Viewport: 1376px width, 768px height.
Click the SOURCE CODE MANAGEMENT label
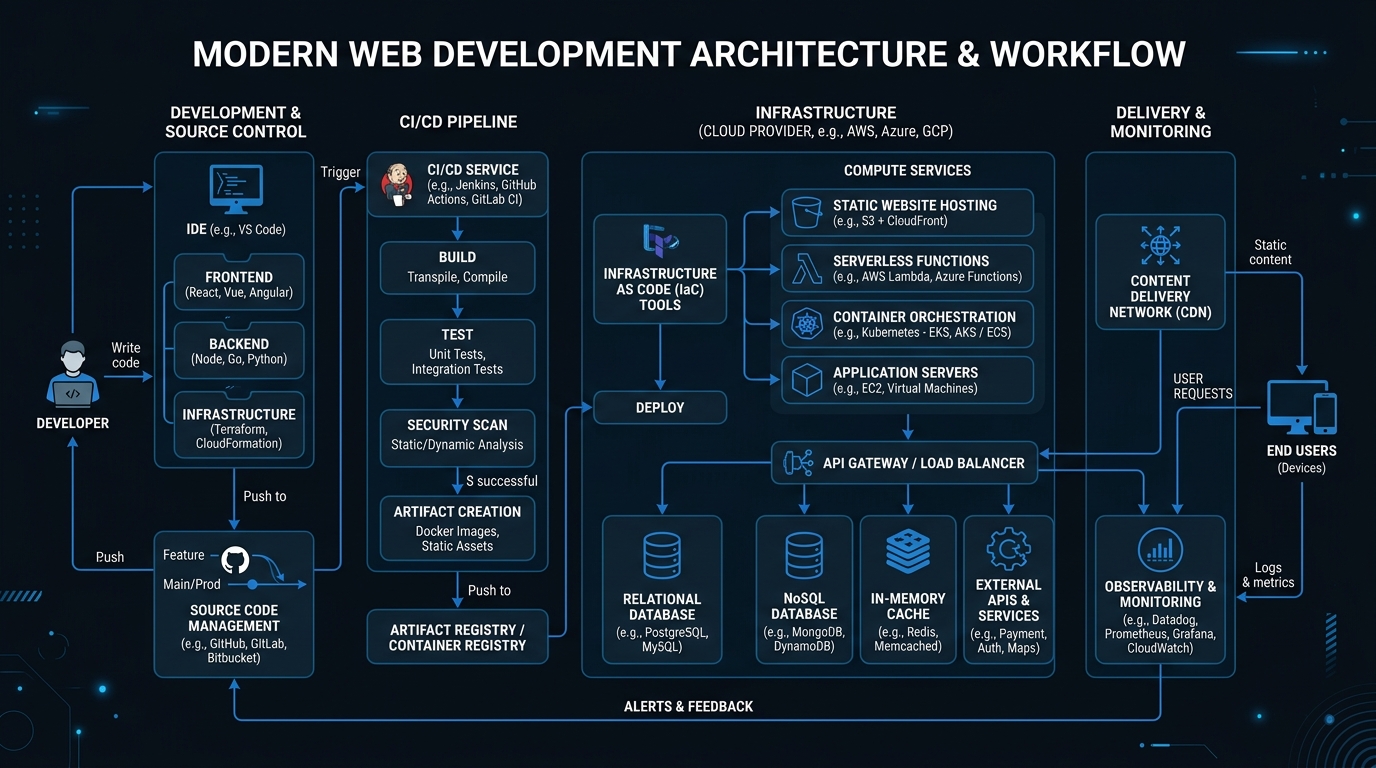pos(234,618)
